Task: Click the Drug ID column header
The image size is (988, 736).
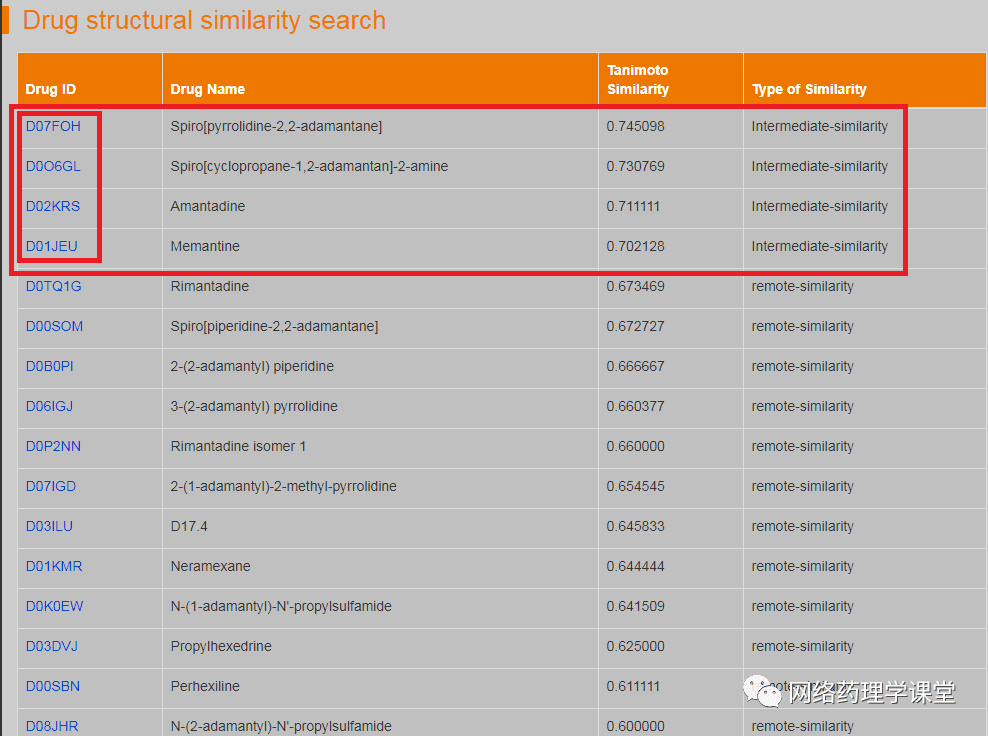Action: point(50,89)
